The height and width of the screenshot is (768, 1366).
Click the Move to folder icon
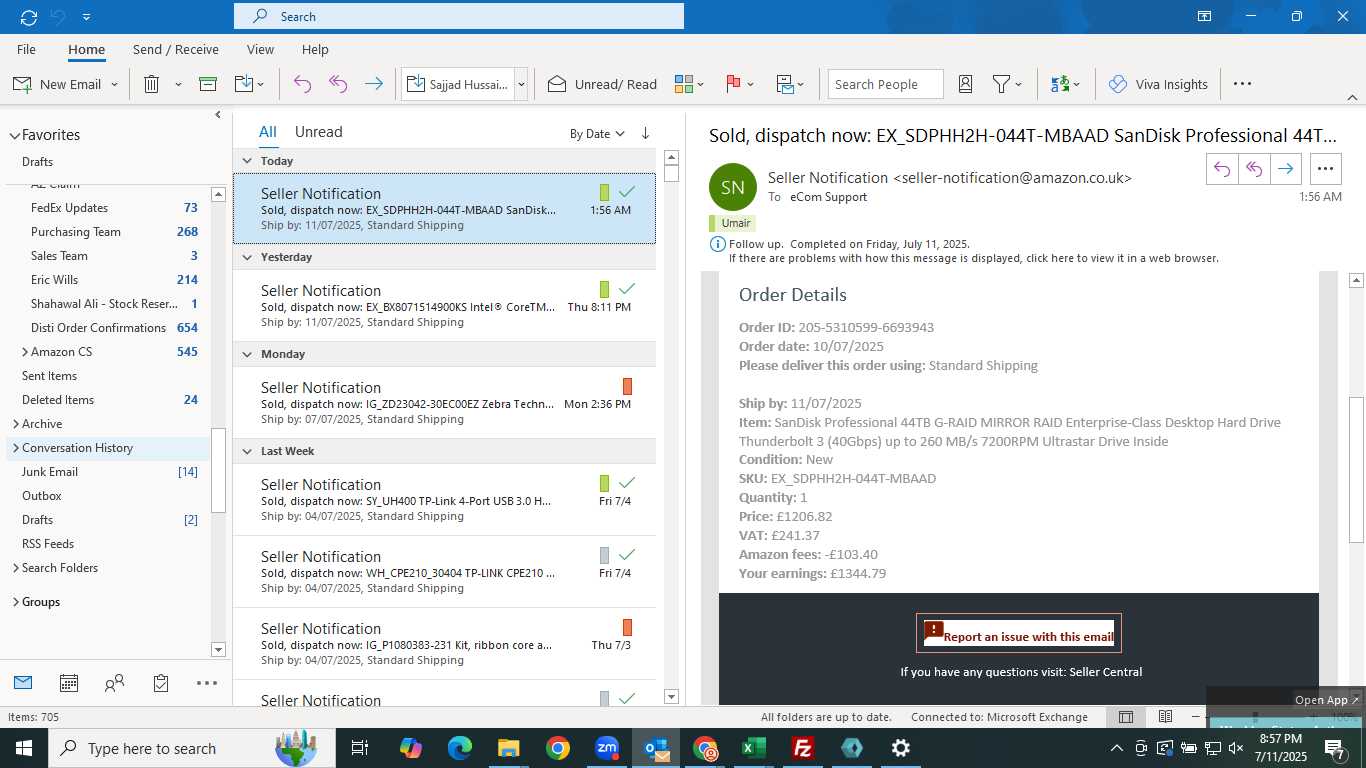tap(244, 84)
